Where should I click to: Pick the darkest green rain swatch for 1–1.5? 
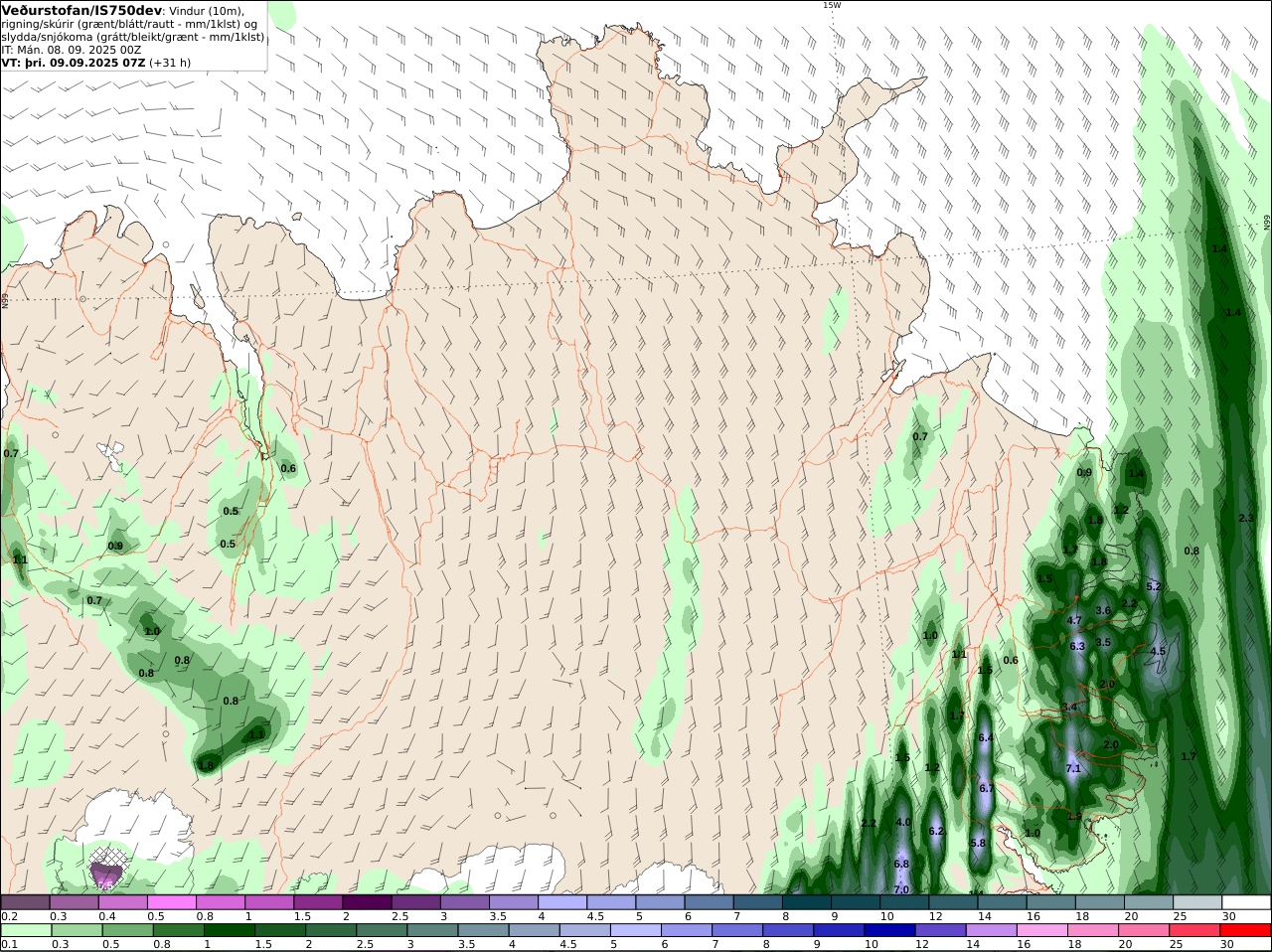click(x=230, y=931)
